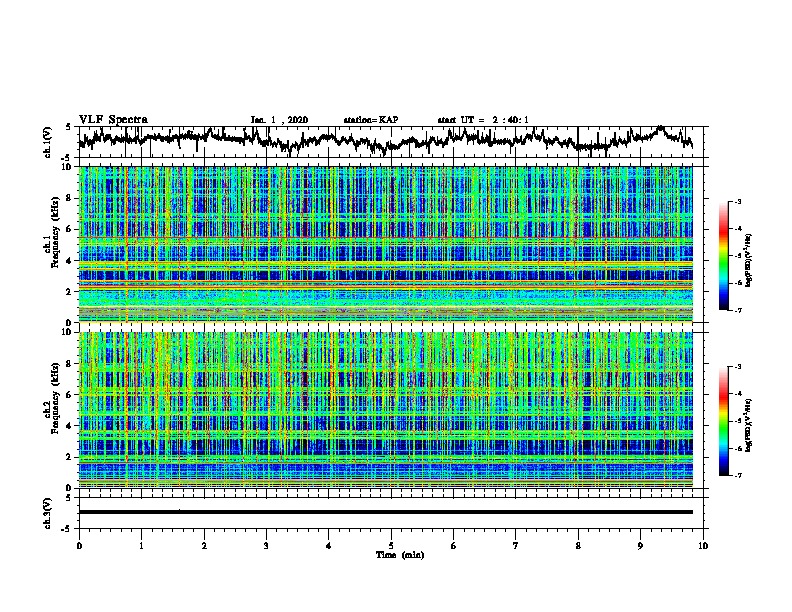Click the "5" tick on ch.3(V) axis

tap(68, 498)
